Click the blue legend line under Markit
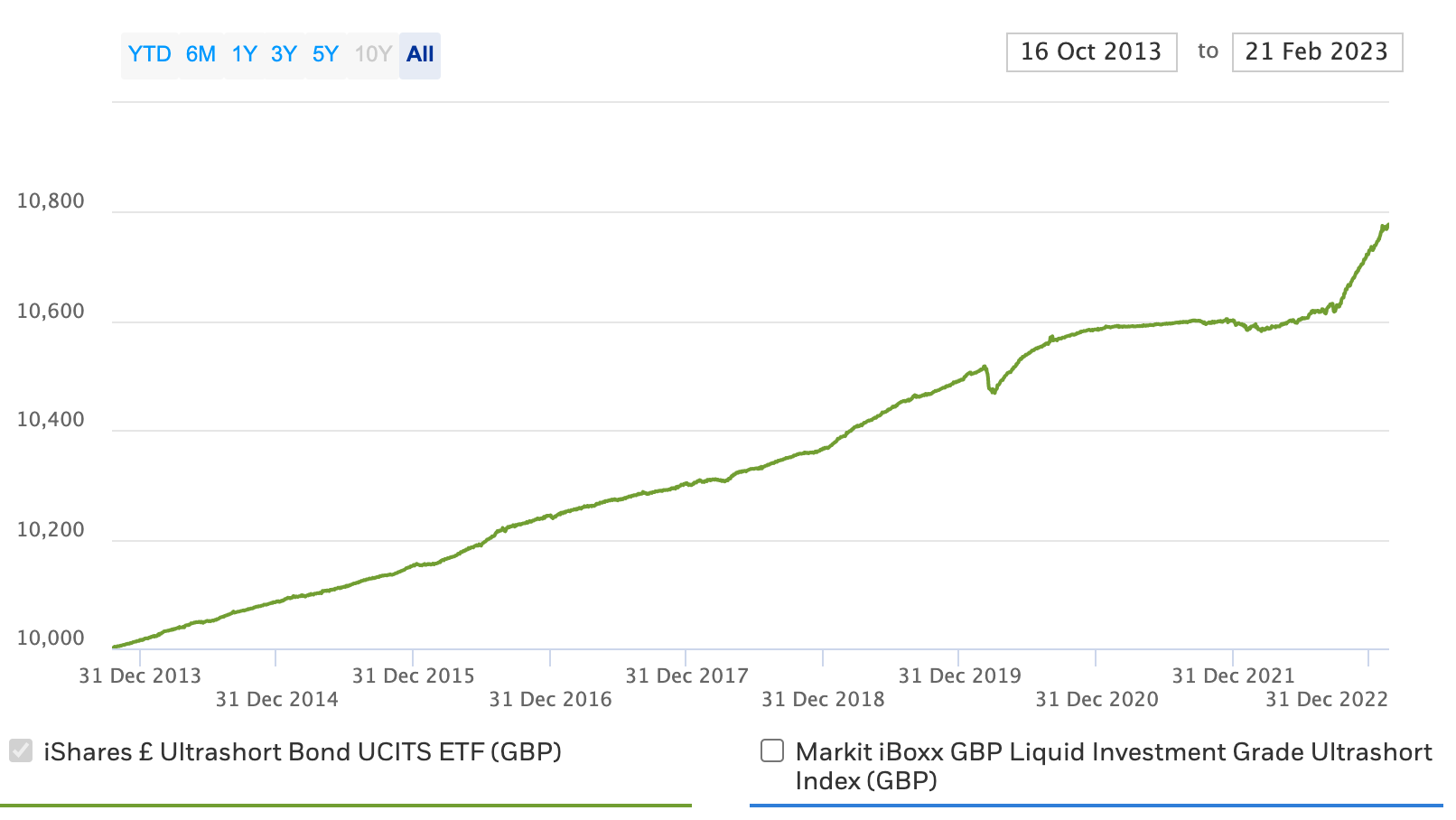This screenshot has height=820, width=1456. tap(1096, 805)
